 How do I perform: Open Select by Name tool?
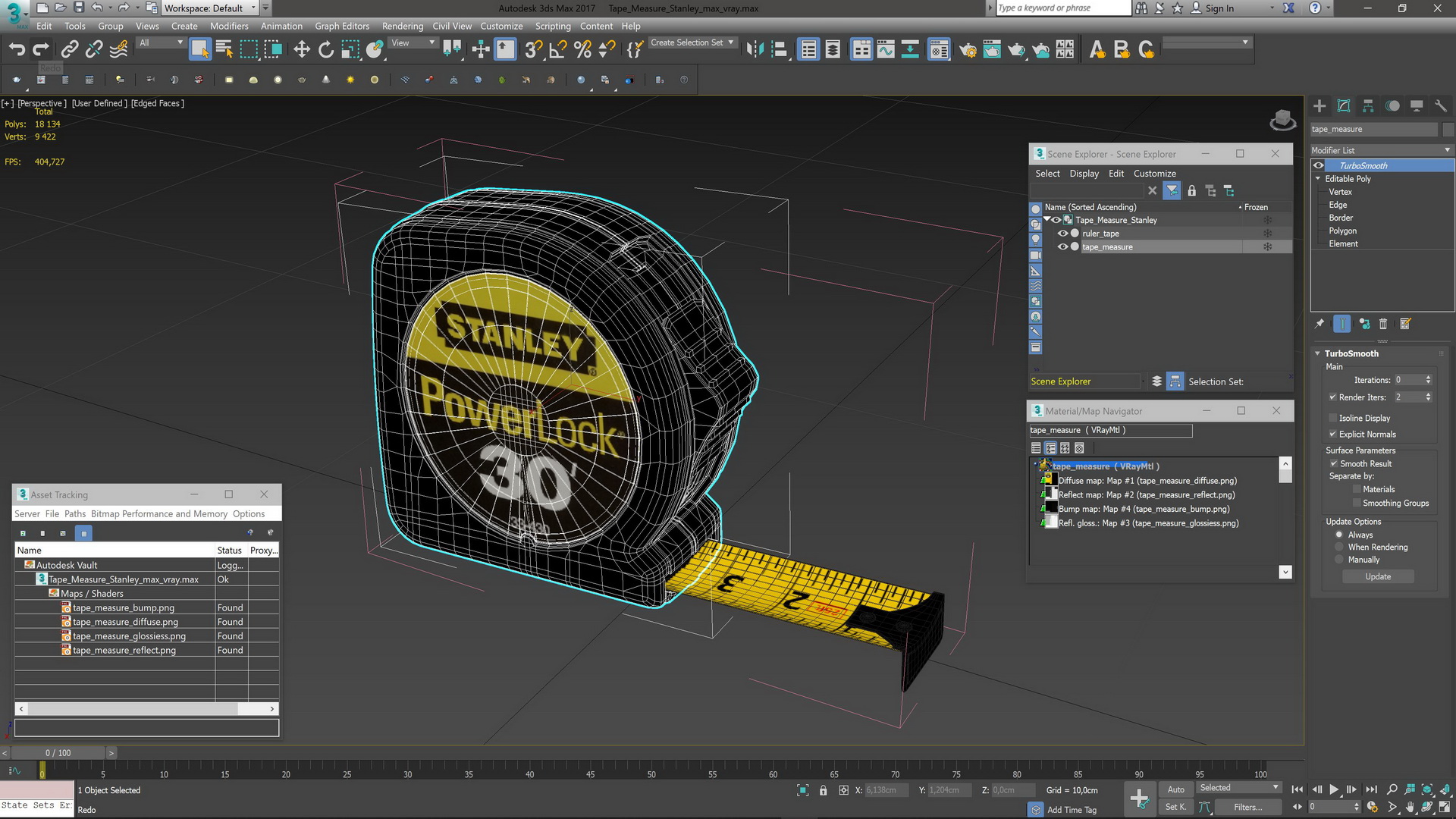point(224,50)
